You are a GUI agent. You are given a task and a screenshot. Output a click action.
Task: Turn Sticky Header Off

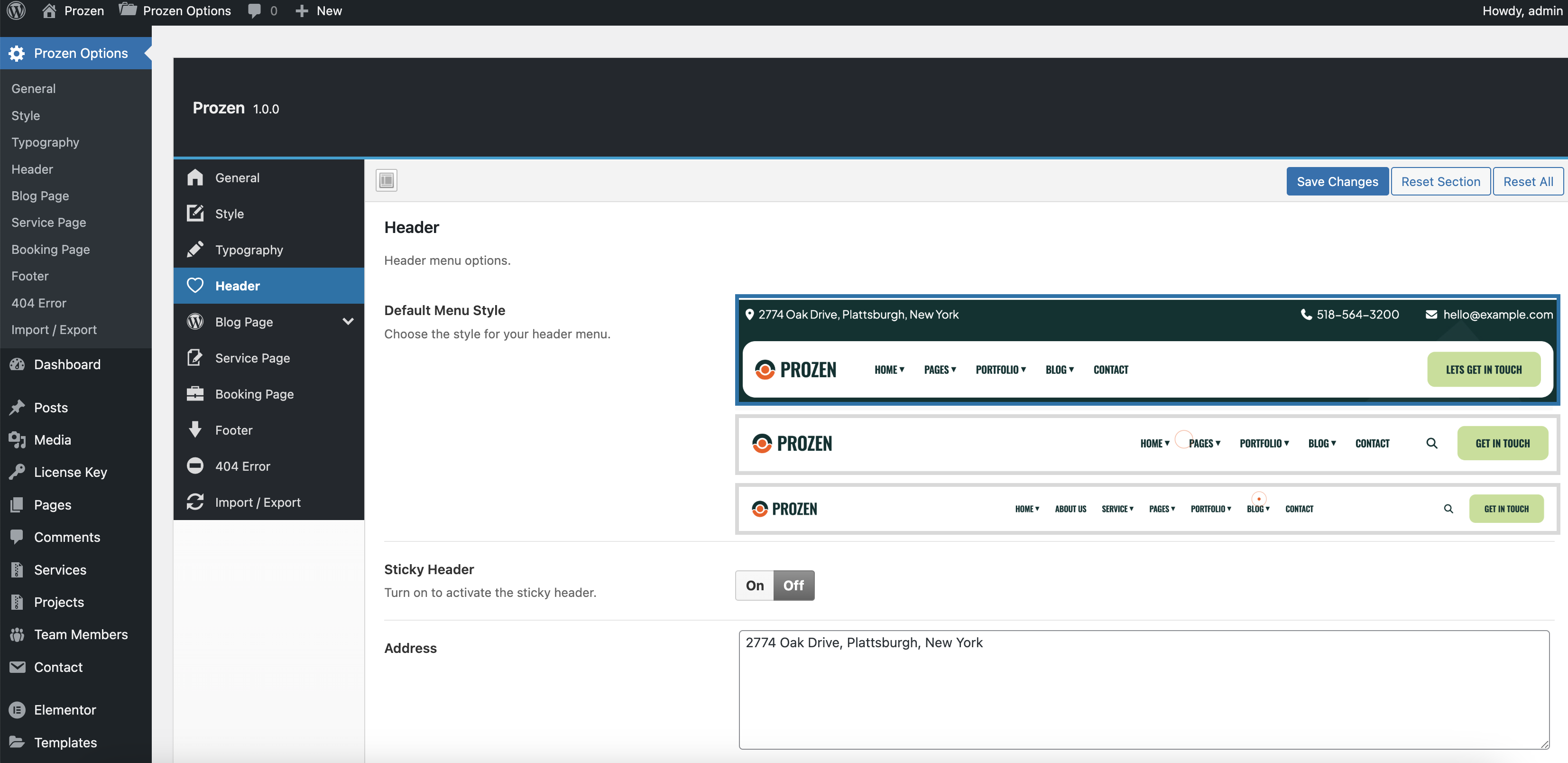click(793, 585)
